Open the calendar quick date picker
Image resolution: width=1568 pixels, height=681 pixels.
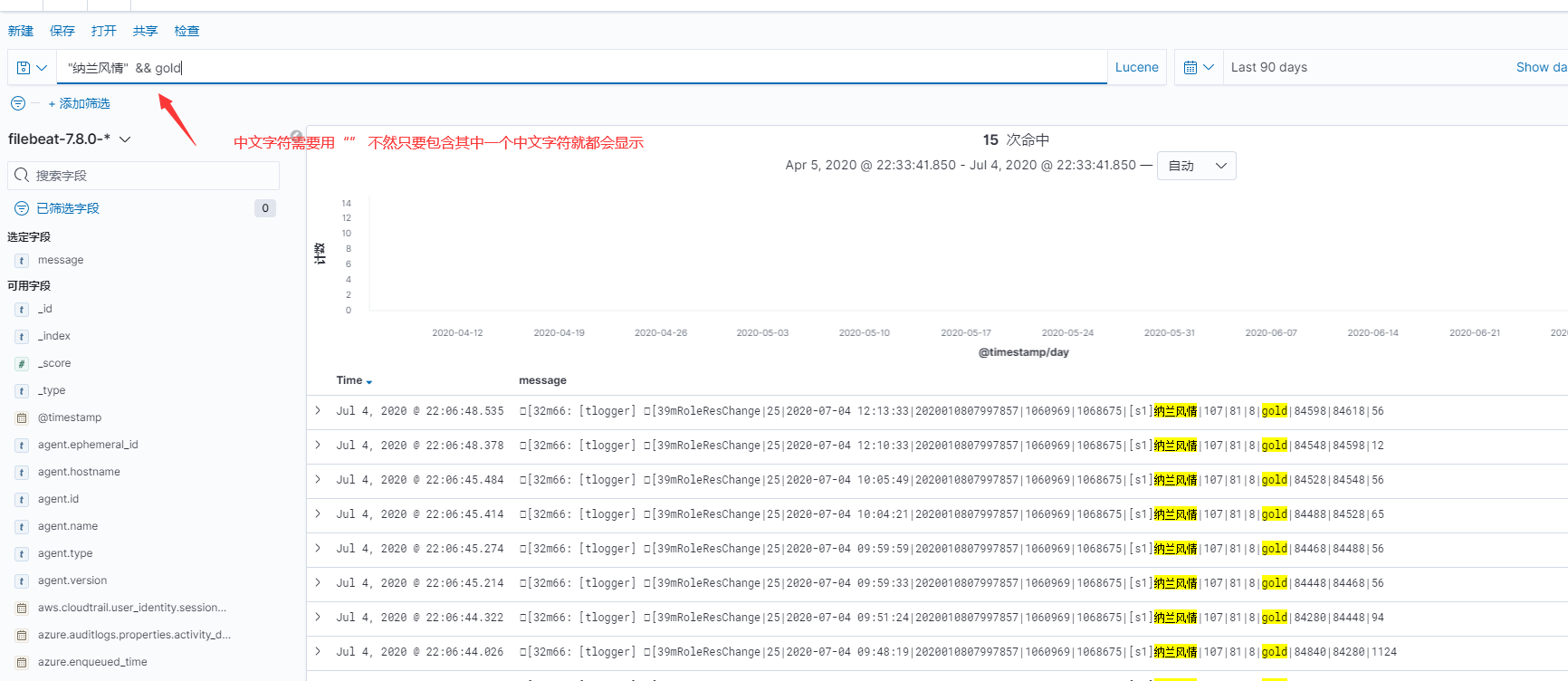tap(1198, 68)
